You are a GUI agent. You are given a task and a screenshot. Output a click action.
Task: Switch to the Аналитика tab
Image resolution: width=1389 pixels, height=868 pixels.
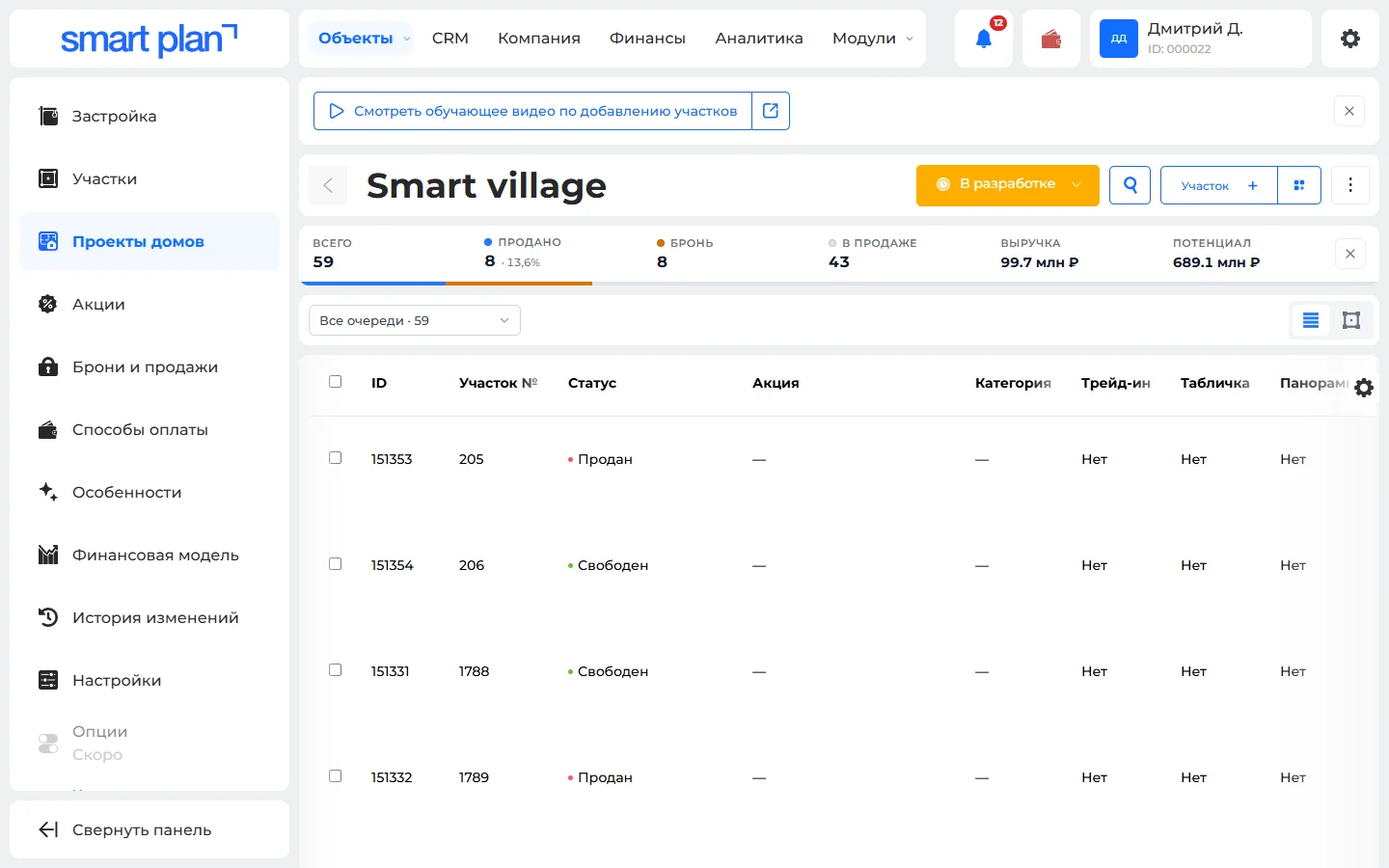click(x=759, y=39)
